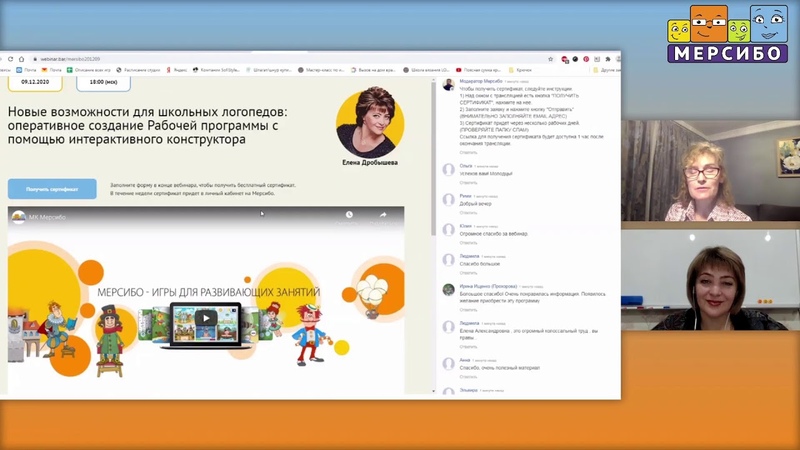This screenshot has width=800, height=450.
Task: Click presenter photo of Елена Дробышева
Action: [370, 122]
